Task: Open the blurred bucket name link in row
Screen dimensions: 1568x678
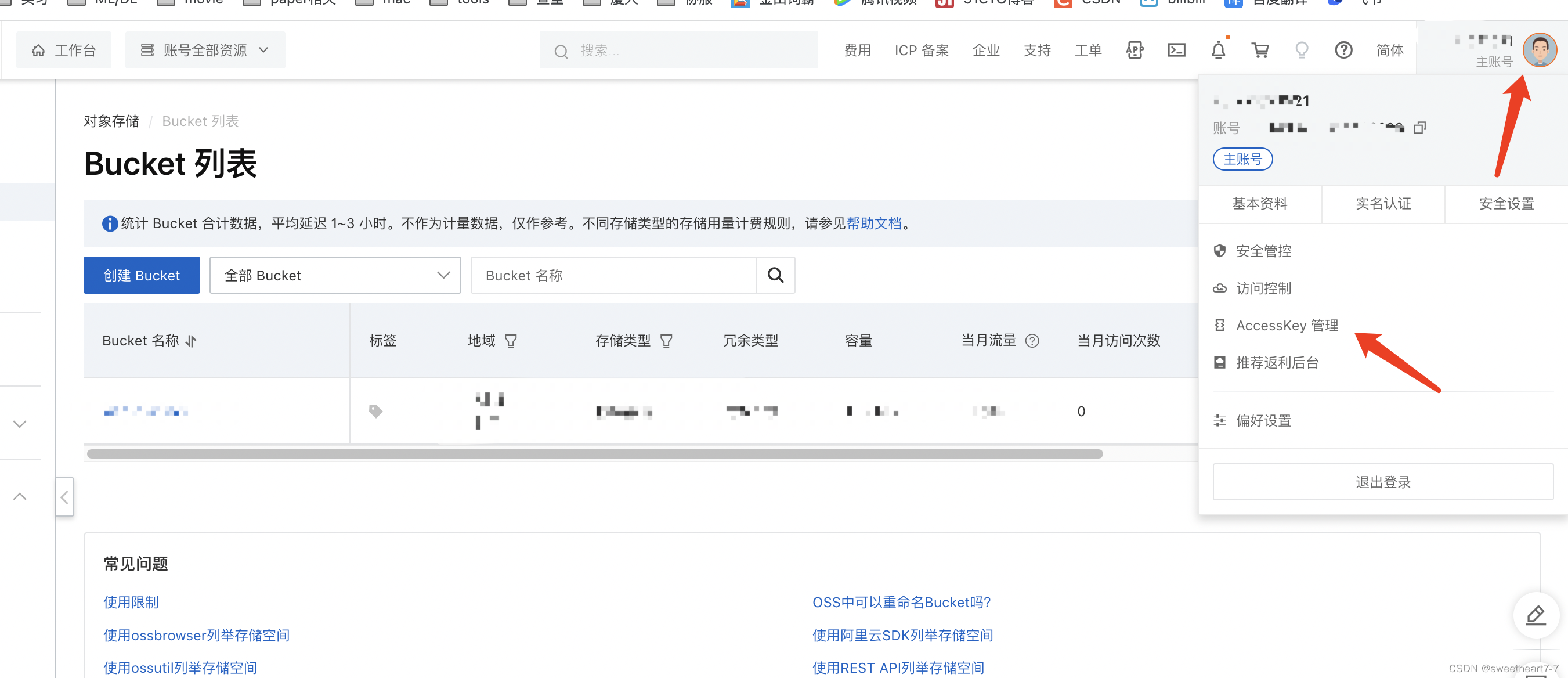Action: coord(146,412)
